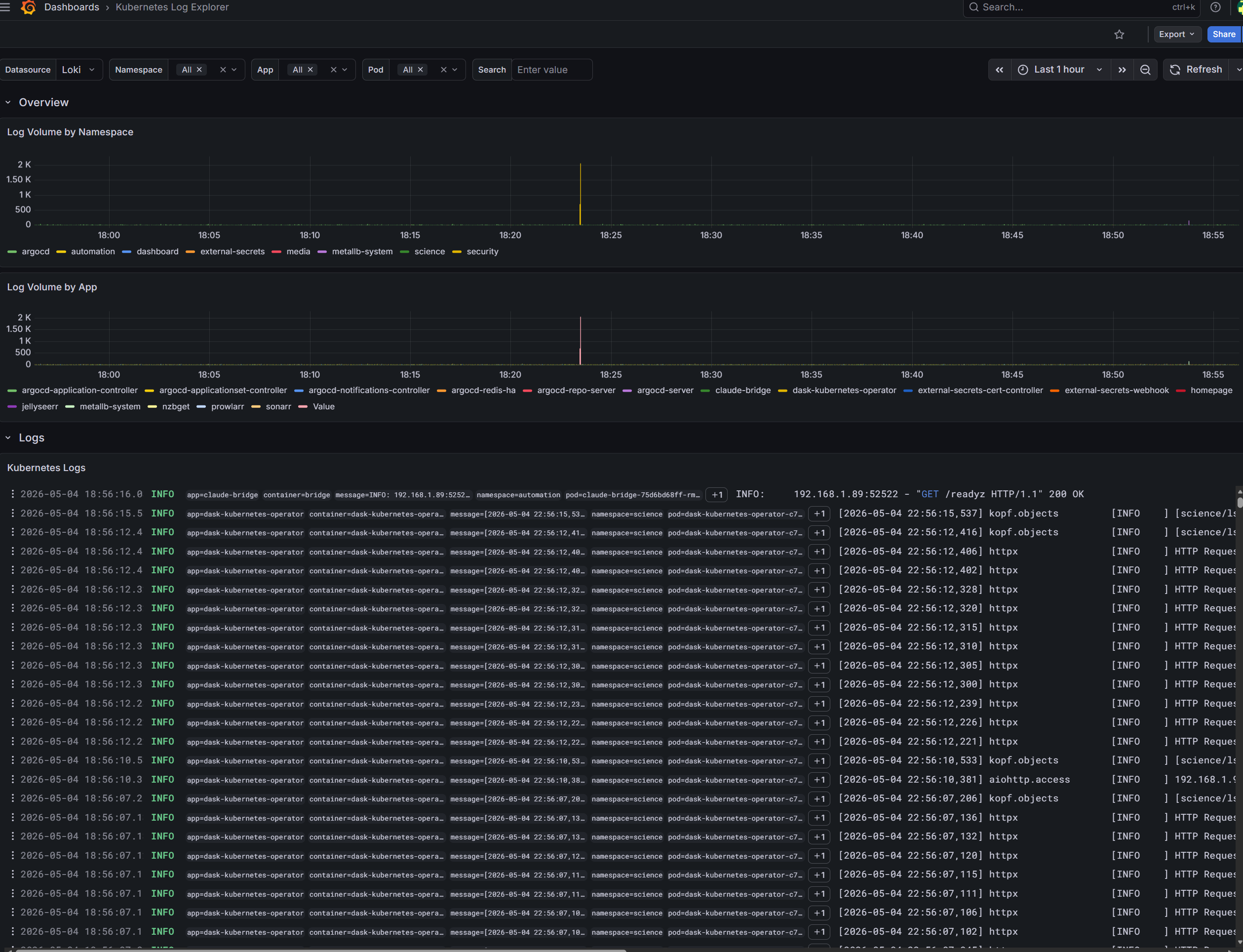Go to Dashboards breadcrumb

(72, 7)
